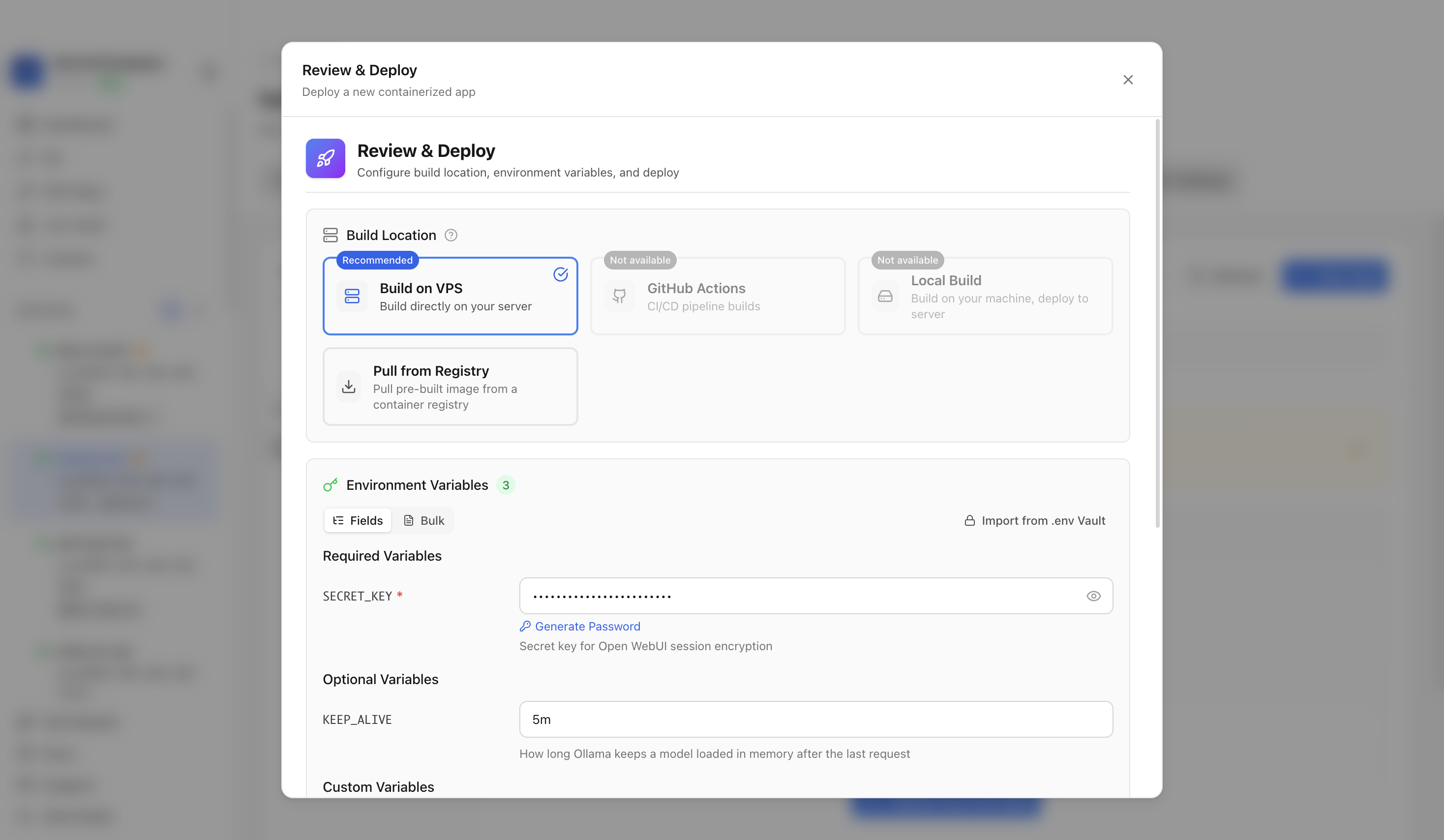Click the download icon in Pull from Registry
1444x840 pixels.
[348, 387]
